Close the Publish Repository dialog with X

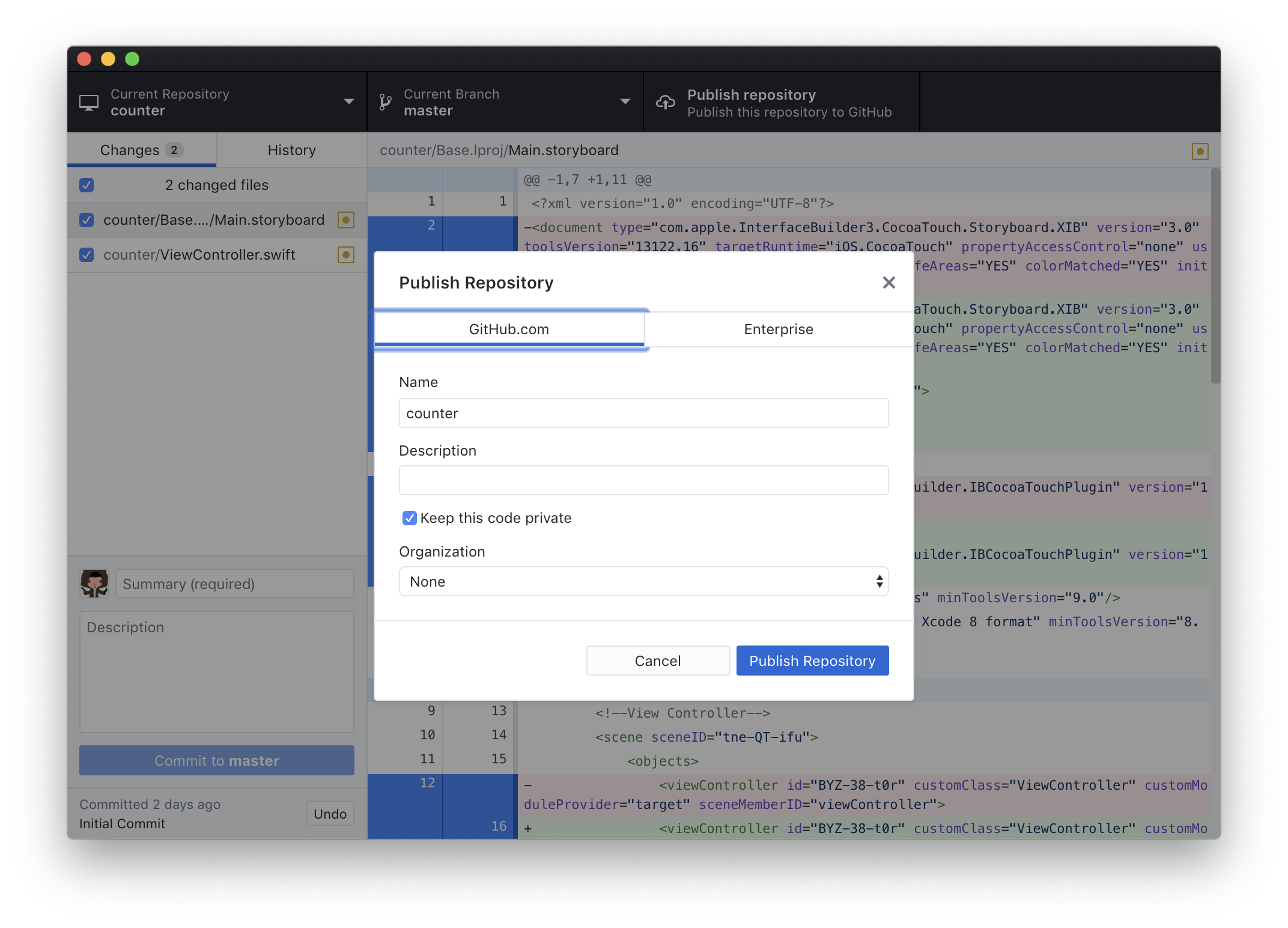pos(889,282)
